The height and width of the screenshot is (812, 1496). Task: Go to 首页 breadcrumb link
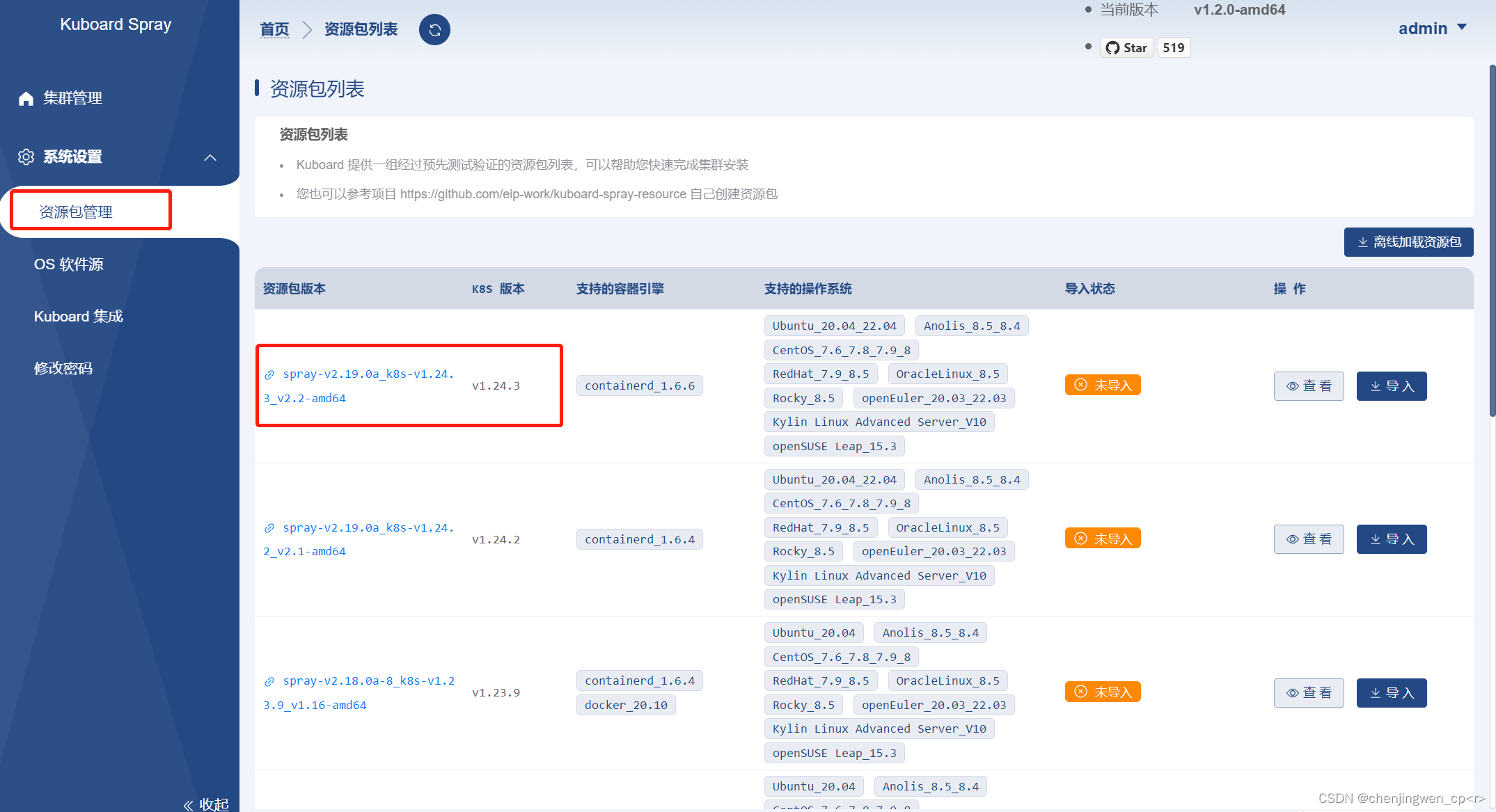click(274, 29)
